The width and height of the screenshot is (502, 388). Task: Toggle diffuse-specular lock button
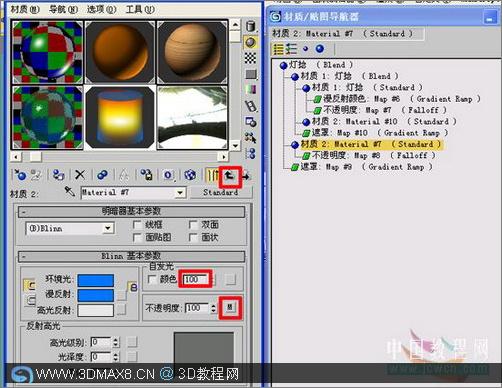30,301
